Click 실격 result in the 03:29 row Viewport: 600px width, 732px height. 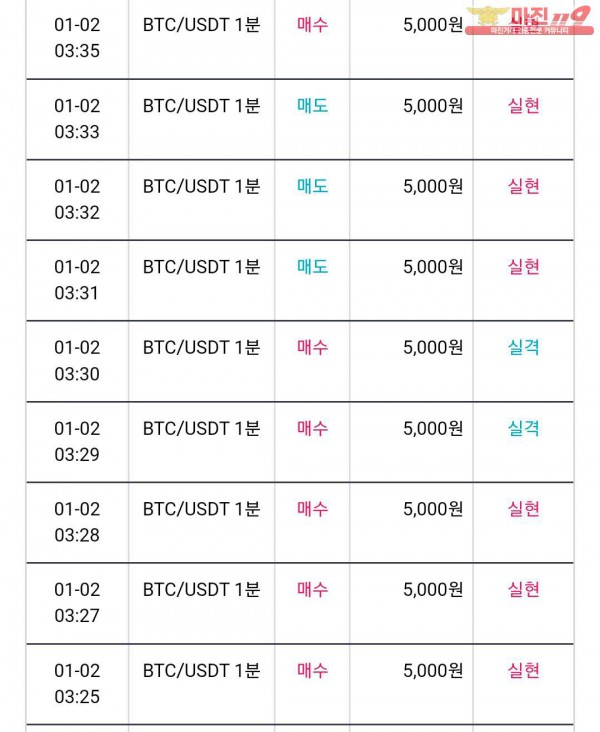click(x=523, y=428)
